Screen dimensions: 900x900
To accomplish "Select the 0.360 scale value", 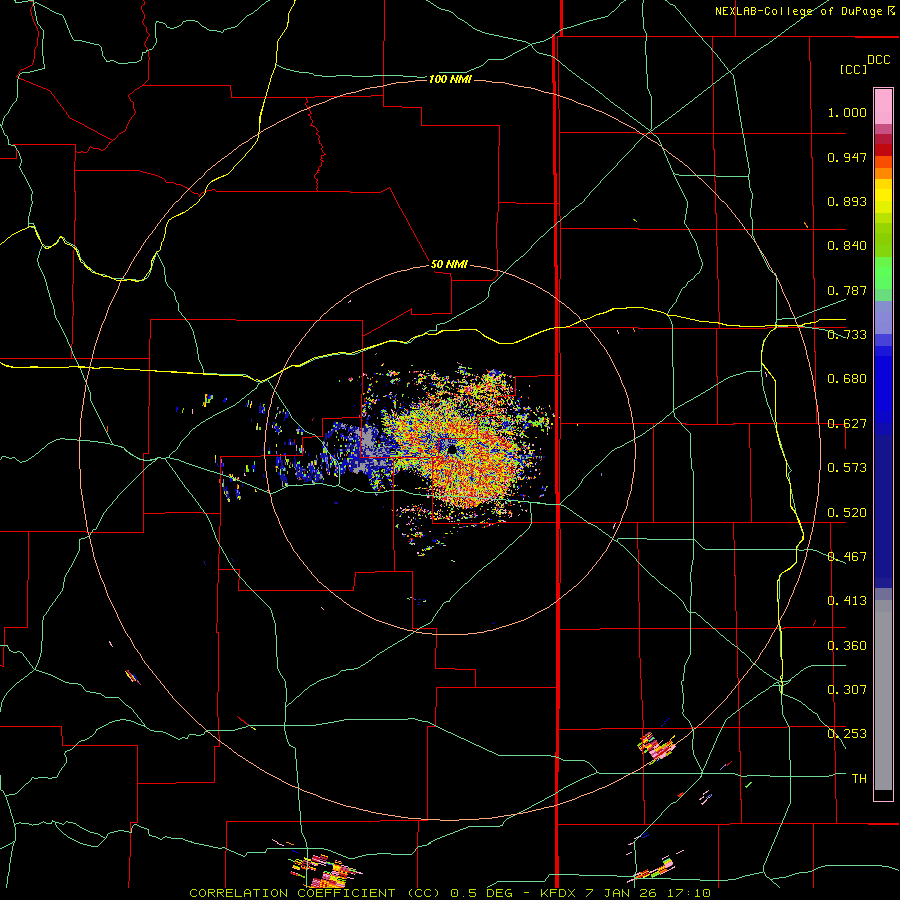I will [847, 646].
